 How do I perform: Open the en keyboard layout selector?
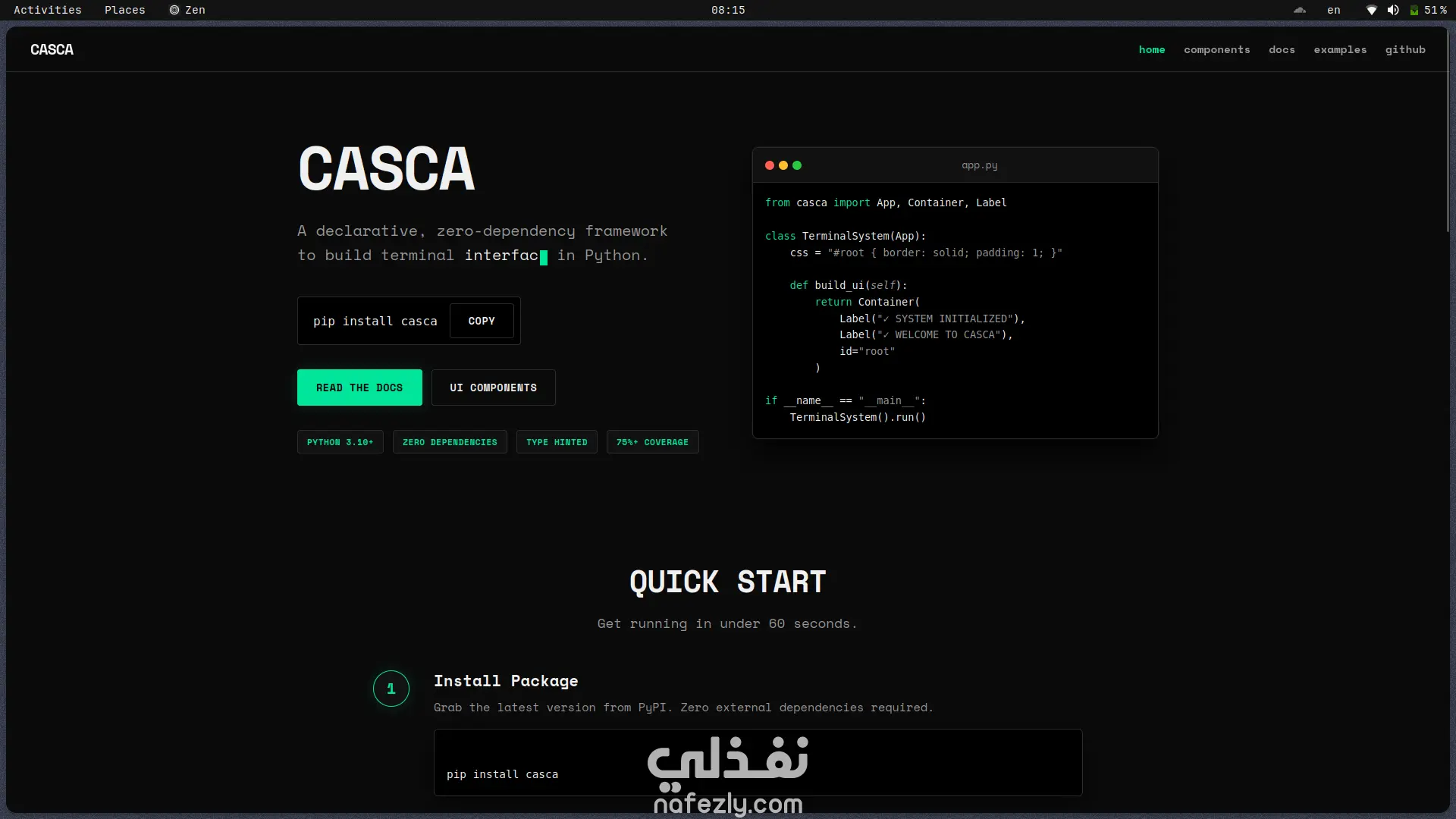(x=1334, y=10)
